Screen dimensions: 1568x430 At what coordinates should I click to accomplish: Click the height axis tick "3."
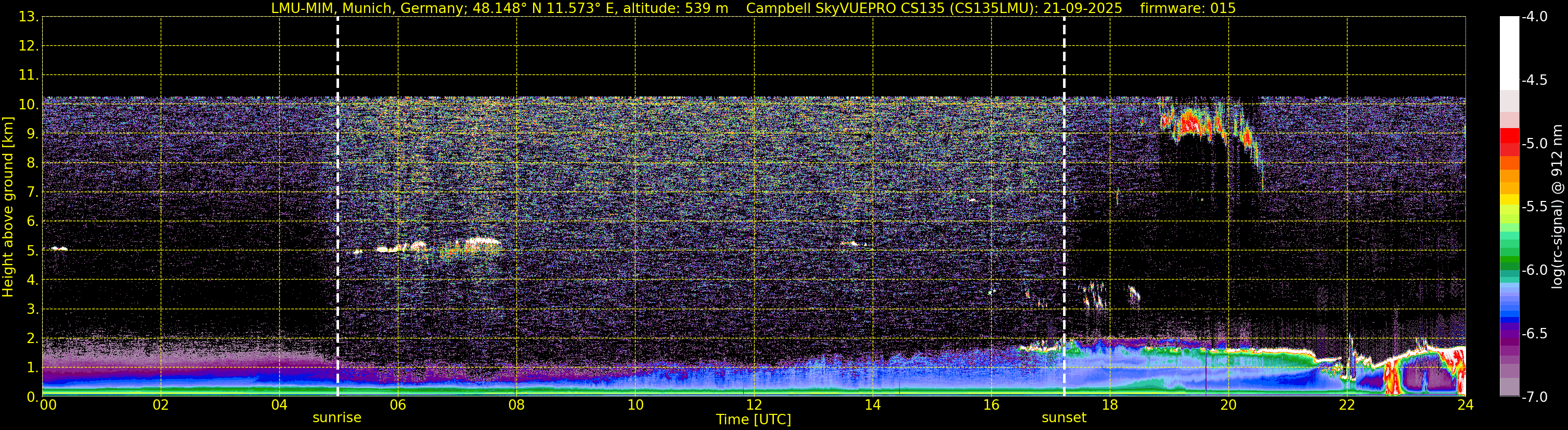[32, 309]
